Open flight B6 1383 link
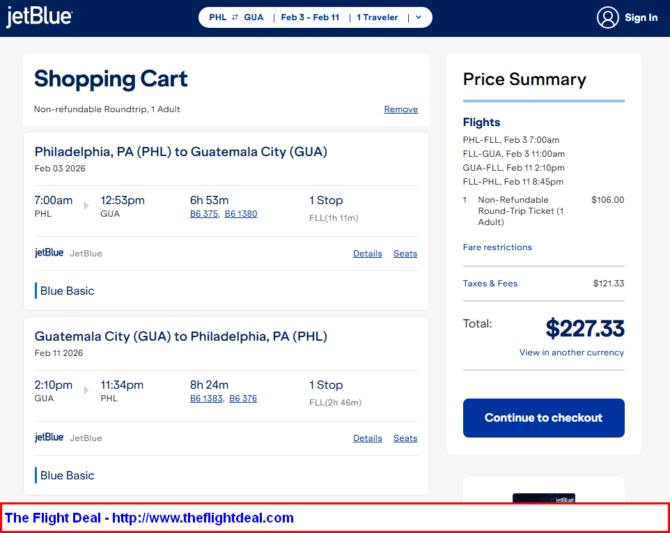This screenshot has height=533, width=670. pyautogui.click(x=206, y=398)
